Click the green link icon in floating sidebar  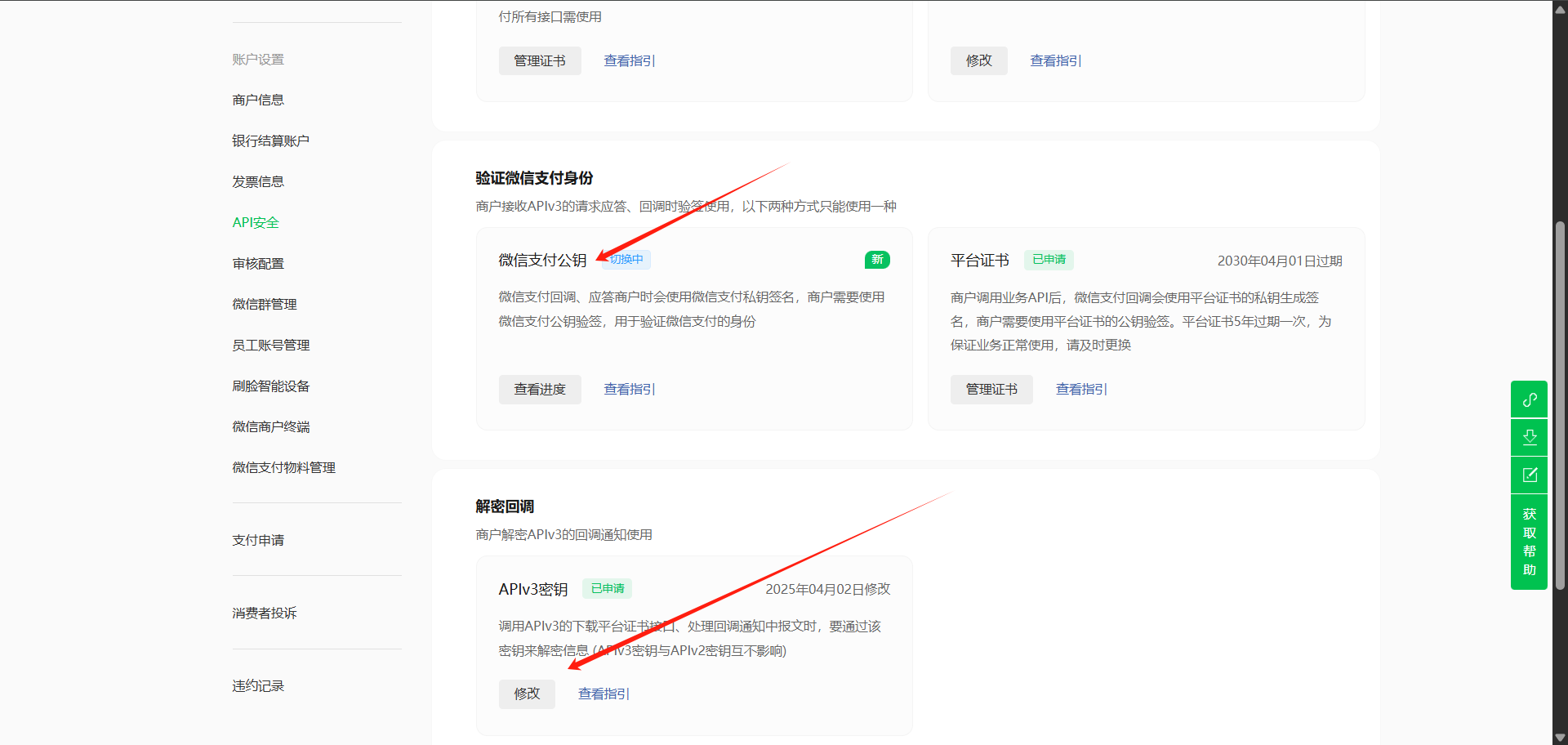(x=1529, y=399)
